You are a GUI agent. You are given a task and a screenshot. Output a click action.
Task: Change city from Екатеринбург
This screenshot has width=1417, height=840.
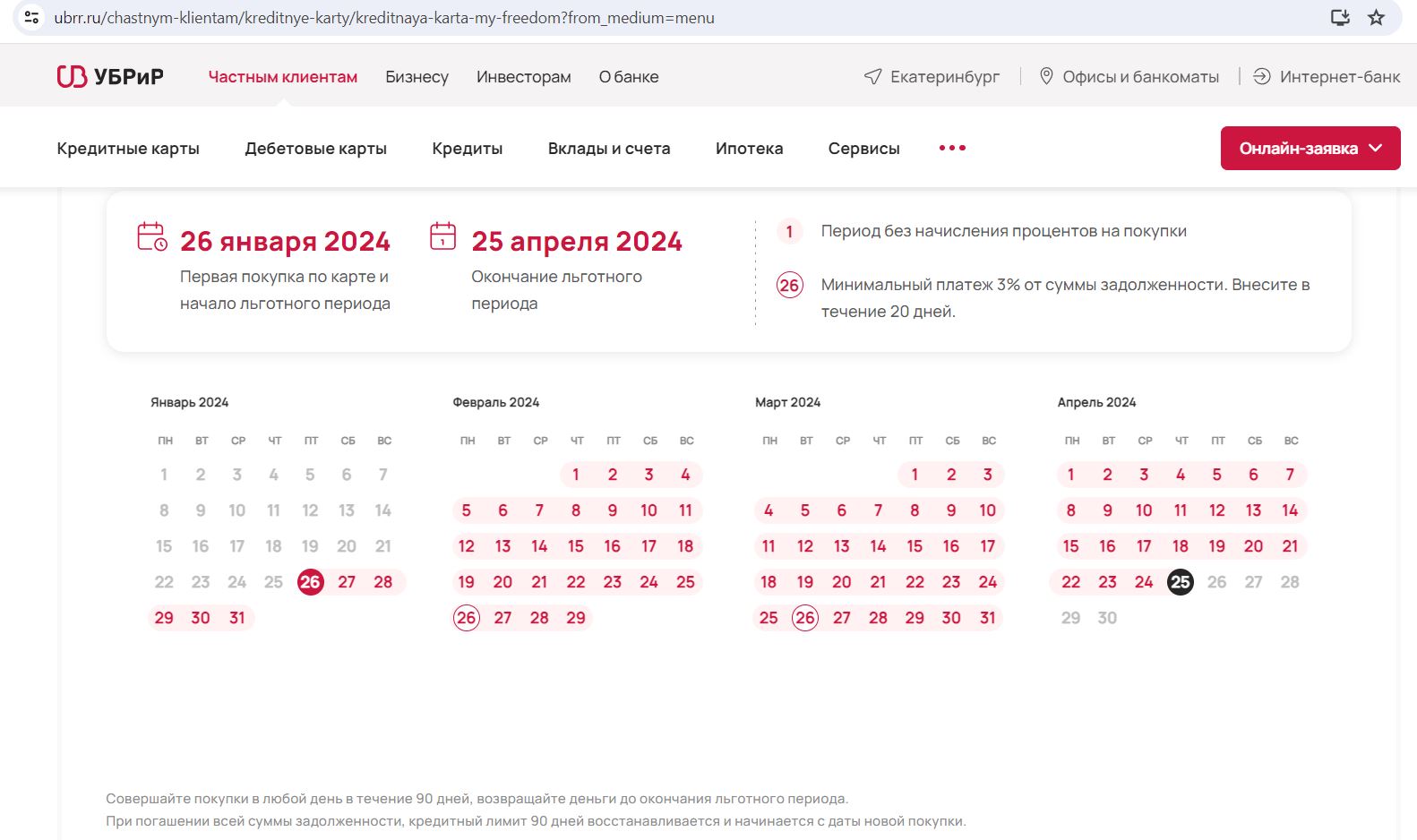point(945,77)
